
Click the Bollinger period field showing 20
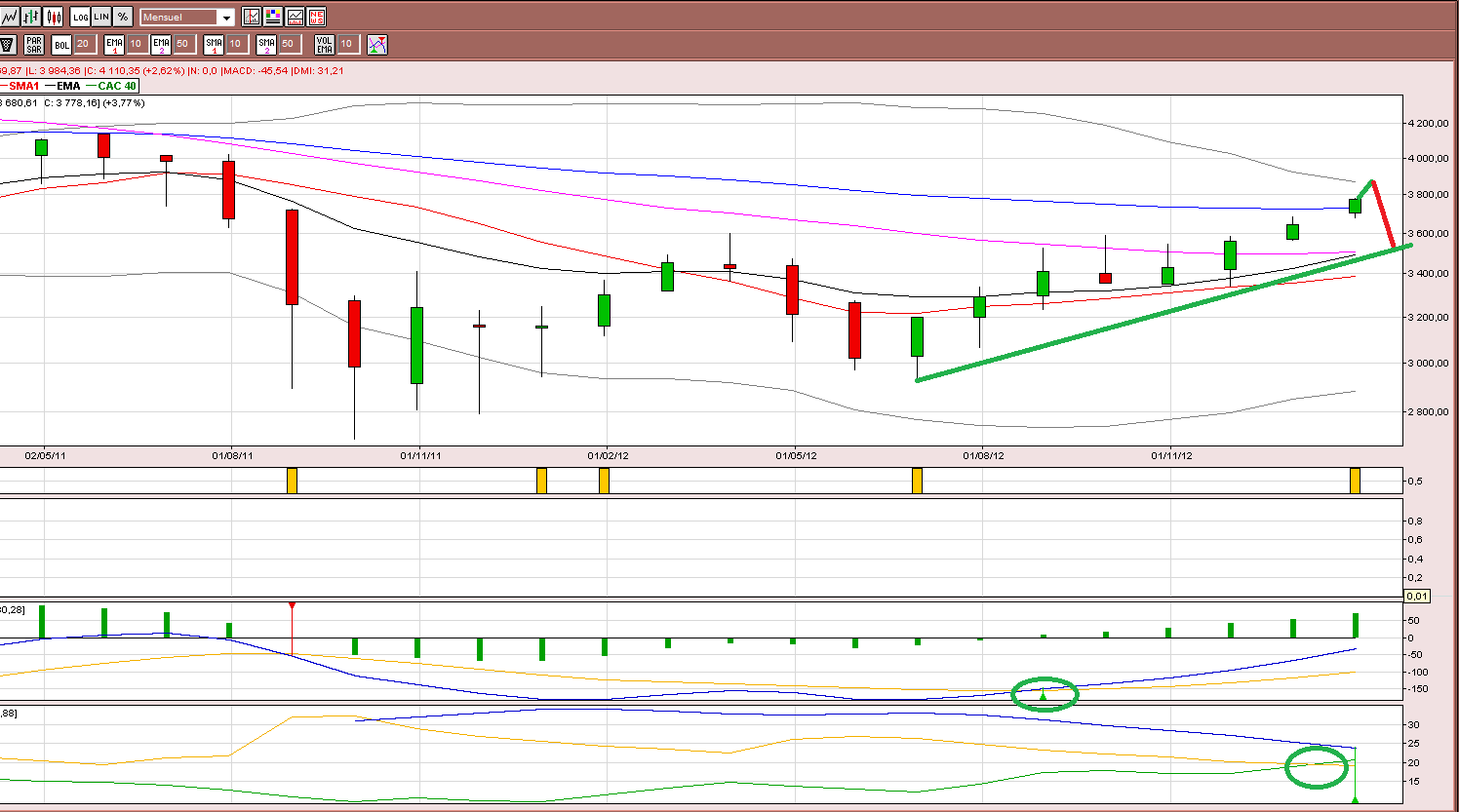click(84, 44)
